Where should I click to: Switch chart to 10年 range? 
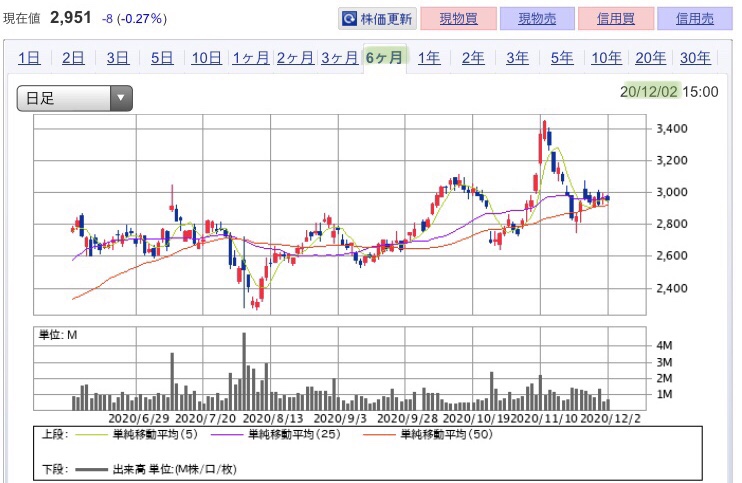pos(606,58)
